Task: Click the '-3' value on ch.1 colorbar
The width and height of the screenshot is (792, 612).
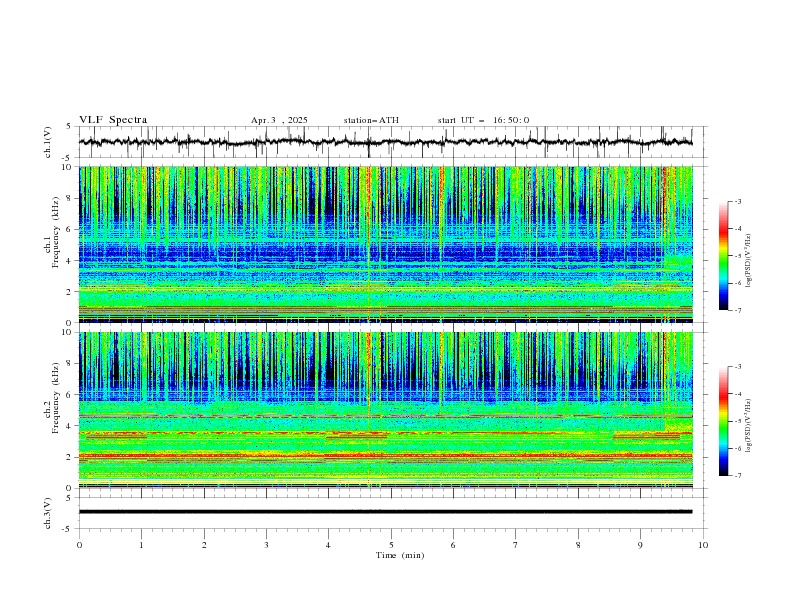Action: (x=737, y=201)
